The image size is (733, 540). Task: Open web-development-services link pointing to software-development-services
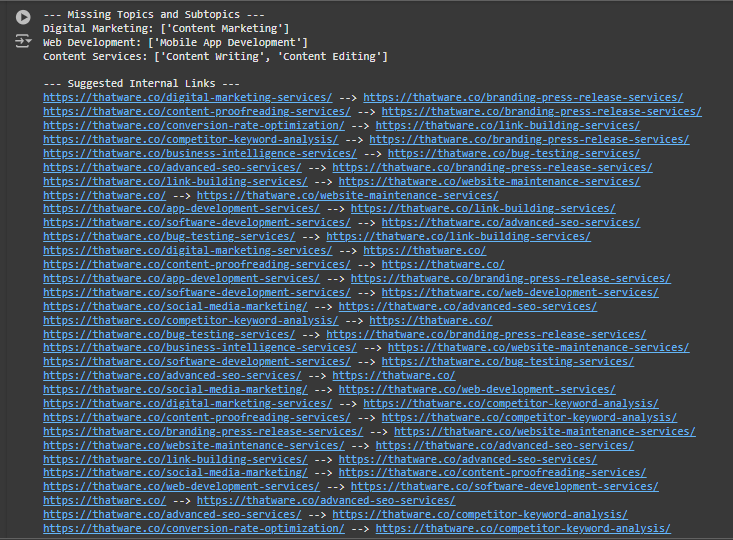(181, 487)
